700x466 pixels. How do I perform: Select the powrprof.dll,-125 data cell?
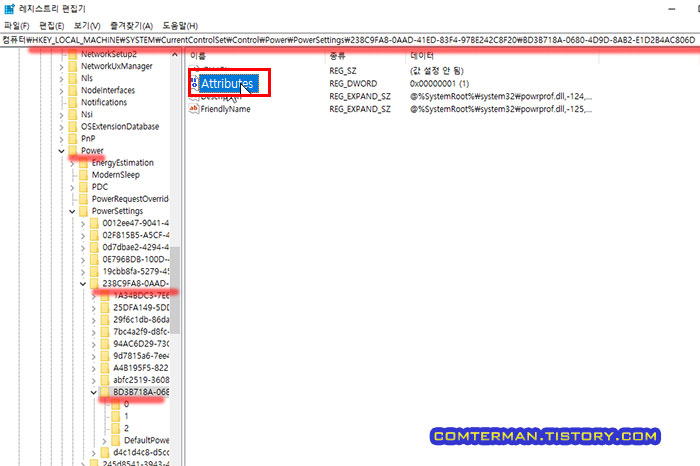[x=501, y=109]
